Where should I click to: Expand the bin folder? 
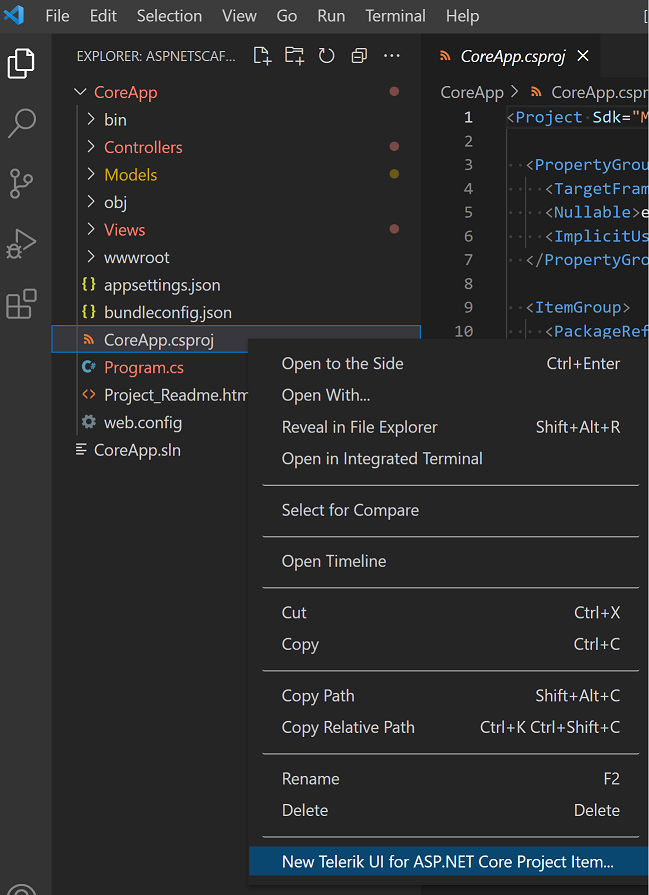click(91, 119)
